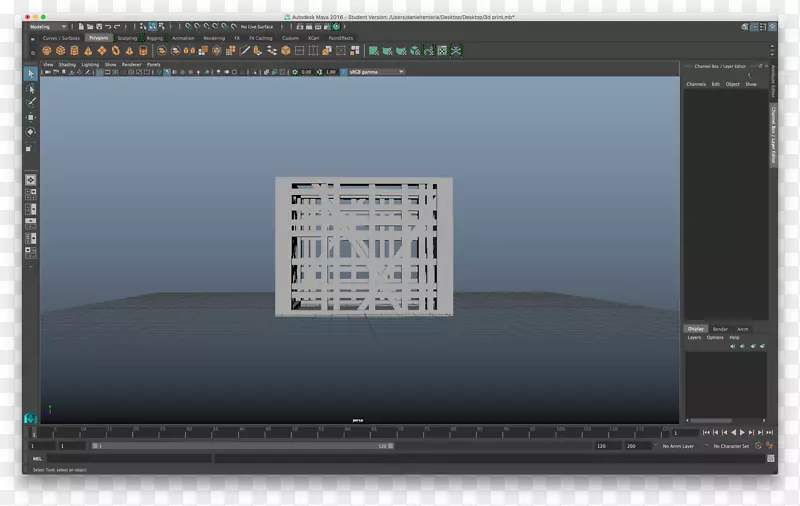Click the No Live Surface field
This screenshot has width=800, height=506.
pyautogui.click(x=257, y=27)
